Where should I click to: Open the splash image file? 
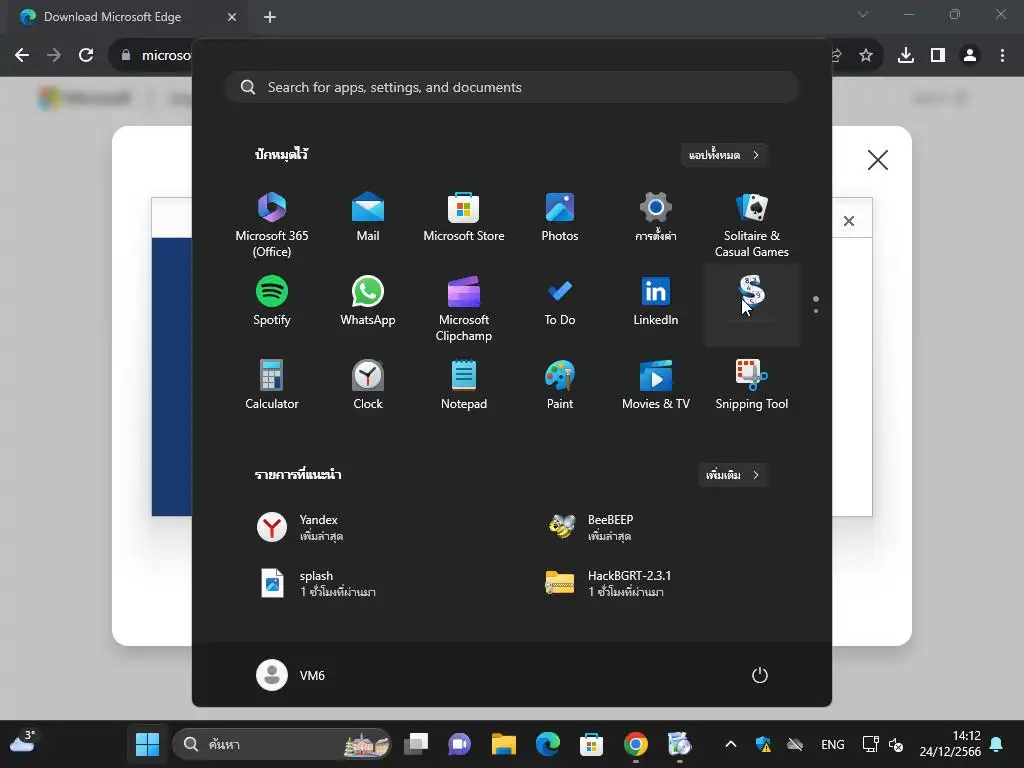pyautogui.click(x=316, y=583)
